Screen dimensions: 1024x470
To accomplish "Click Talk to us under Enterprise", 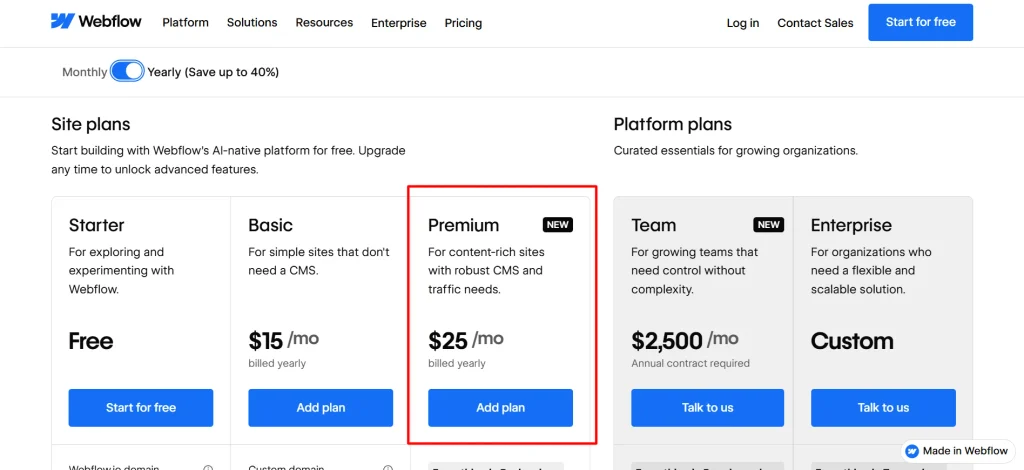I will point(883,407).
